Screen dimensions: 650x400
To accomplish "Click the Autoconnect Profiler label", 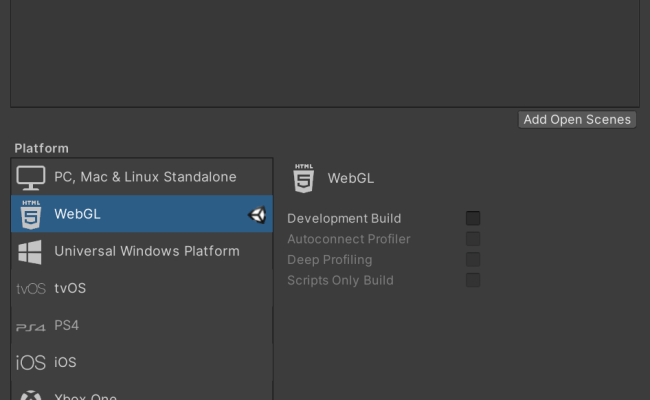I will pyautogui.click(x=349, y=239).
